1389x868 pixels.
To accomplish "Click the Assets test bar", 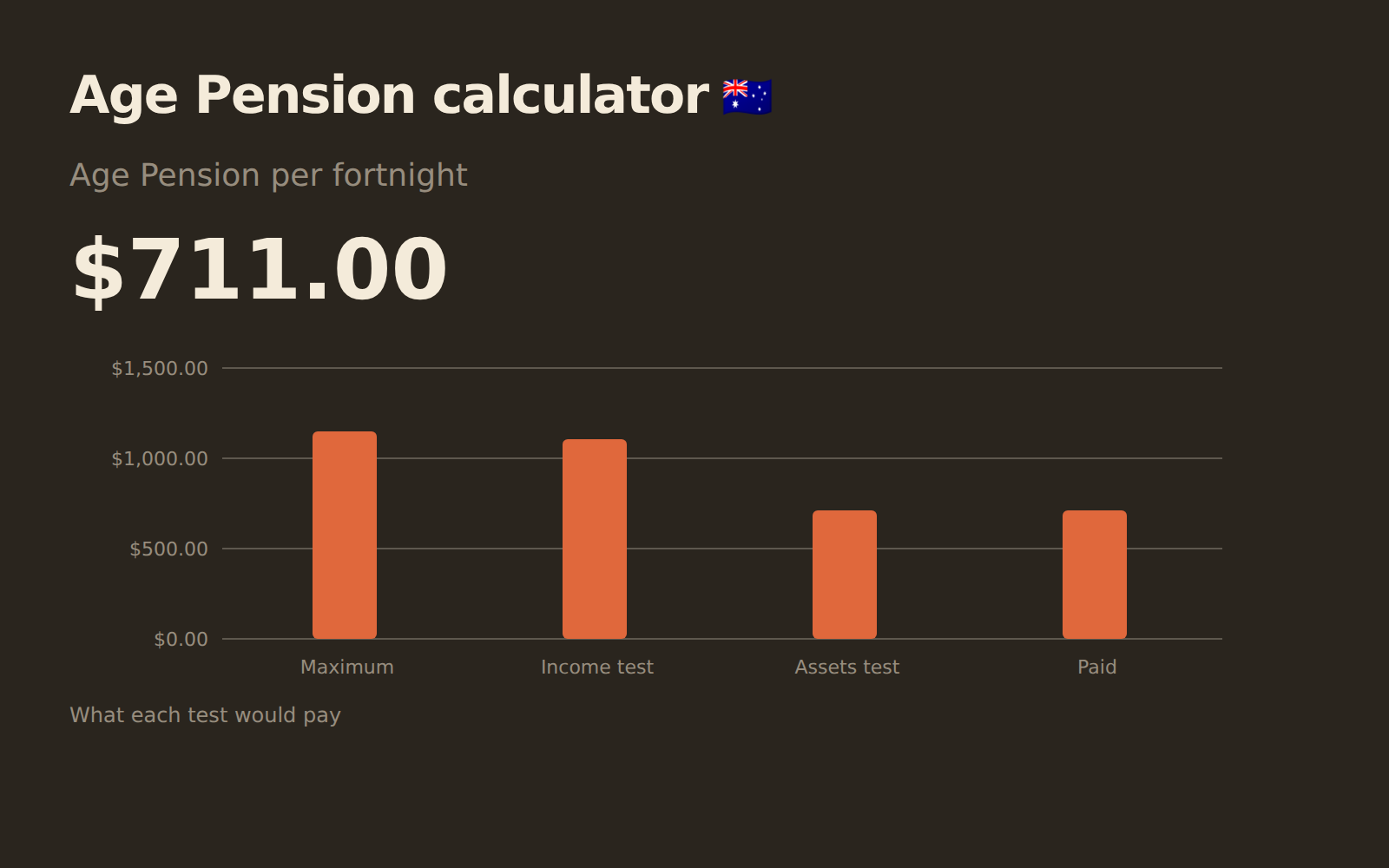I will click(845, 575).
